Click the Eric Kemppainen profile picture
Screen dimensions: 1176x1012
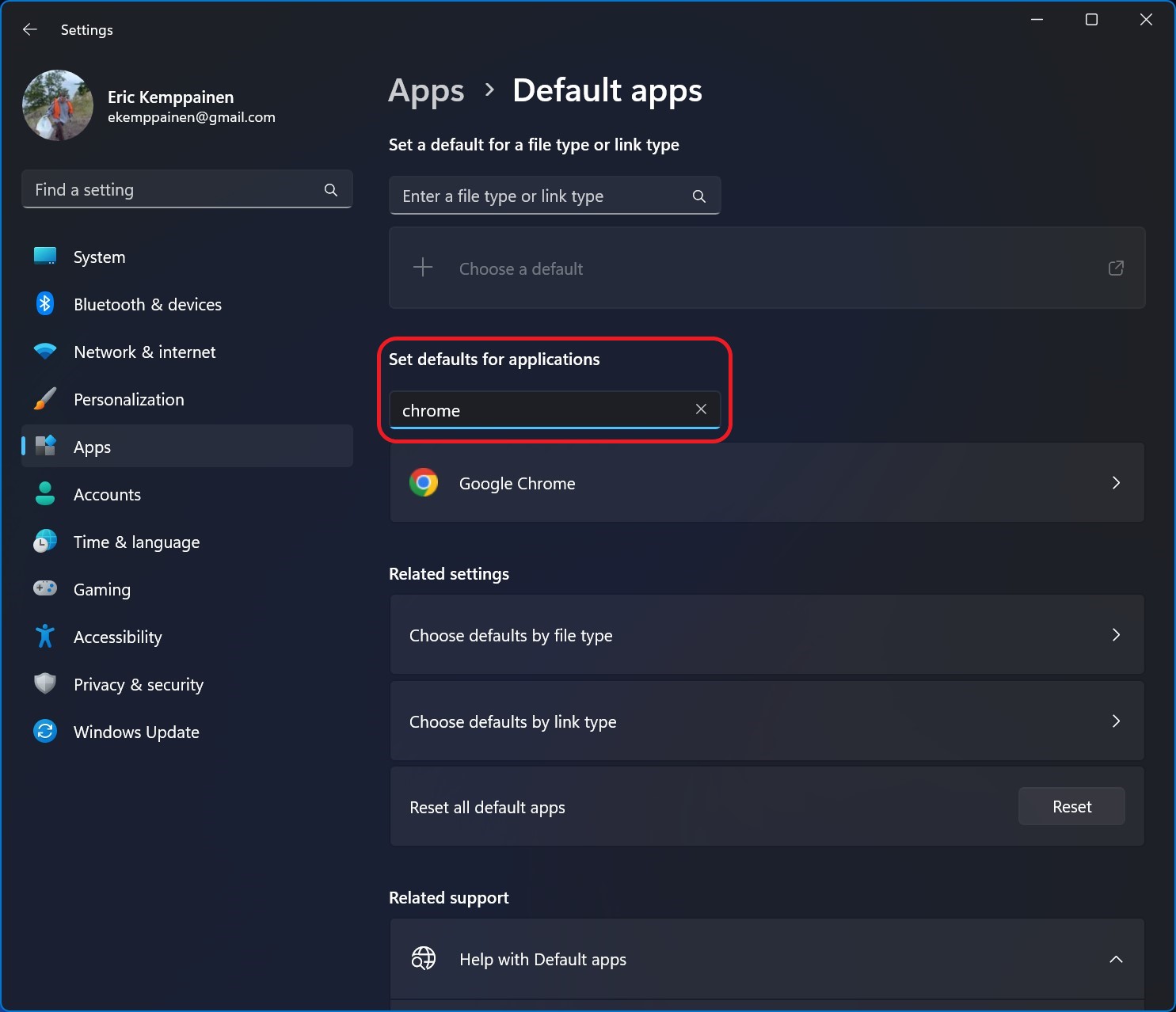point(58,105)
